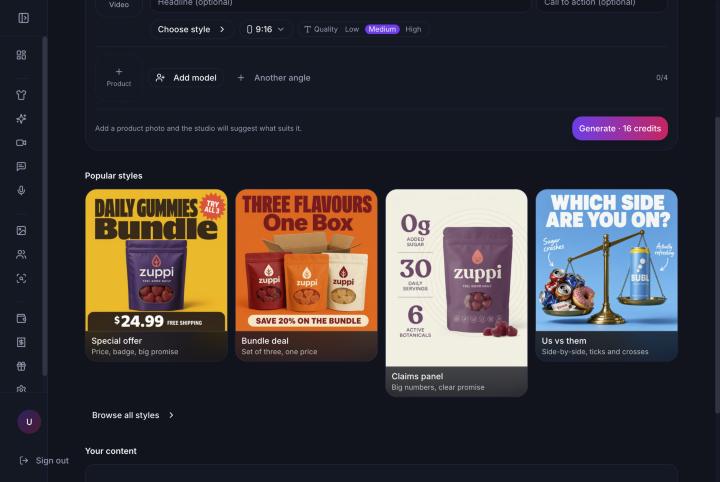Toggle the sidebar panel icon
The width and height of the screenshot is (720, 482).
23,18
